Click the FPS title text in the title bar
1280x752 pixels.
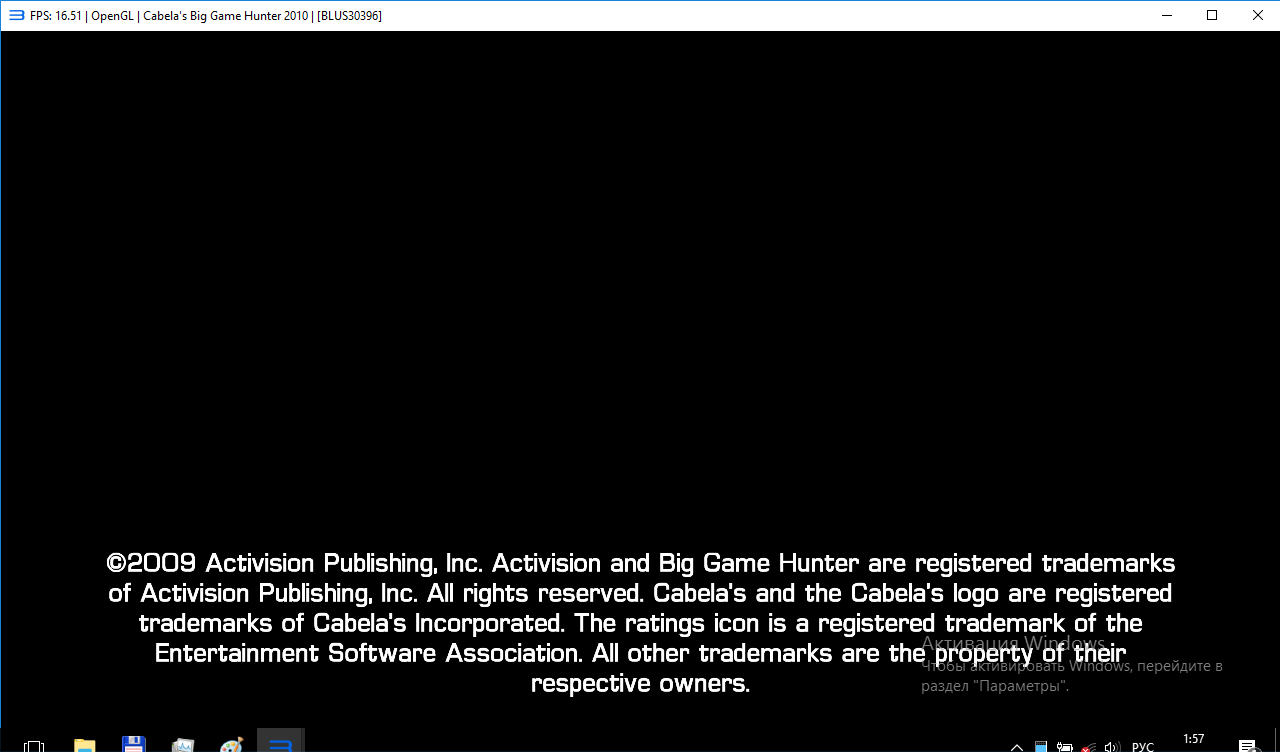coord(206,16)
